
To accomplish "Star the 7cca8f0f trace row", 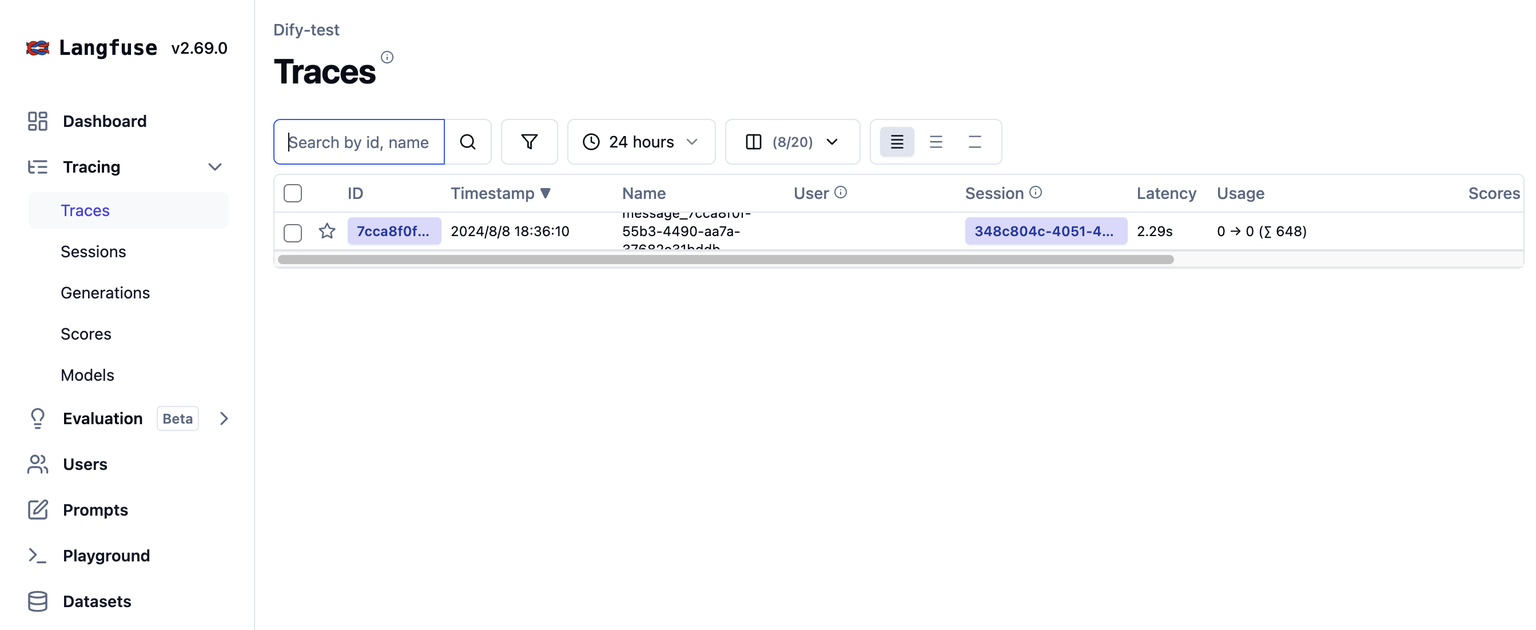I will [327, 231].
